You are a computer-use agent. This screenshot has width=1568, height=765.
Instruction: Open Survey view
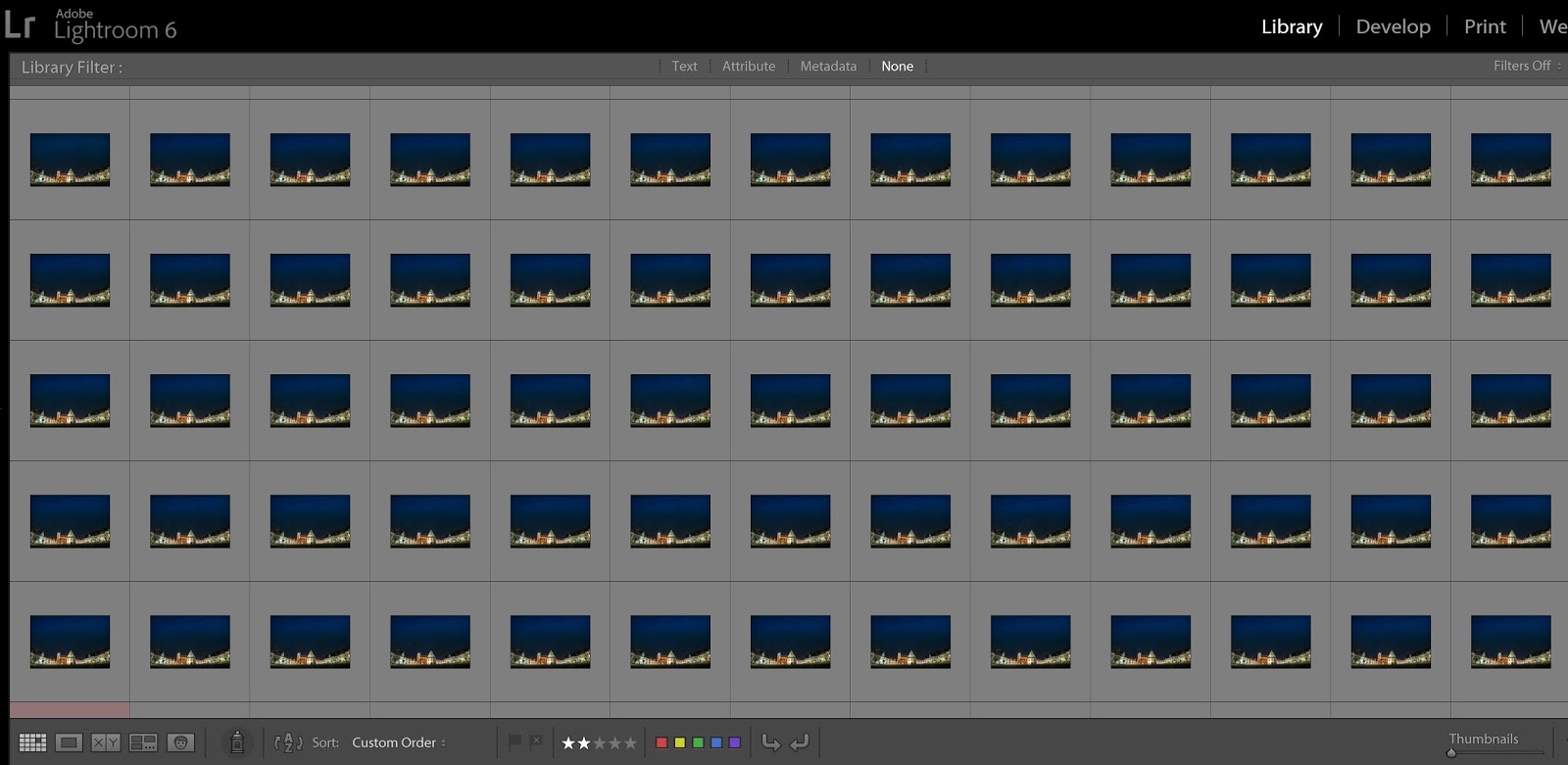pos(143,742)
